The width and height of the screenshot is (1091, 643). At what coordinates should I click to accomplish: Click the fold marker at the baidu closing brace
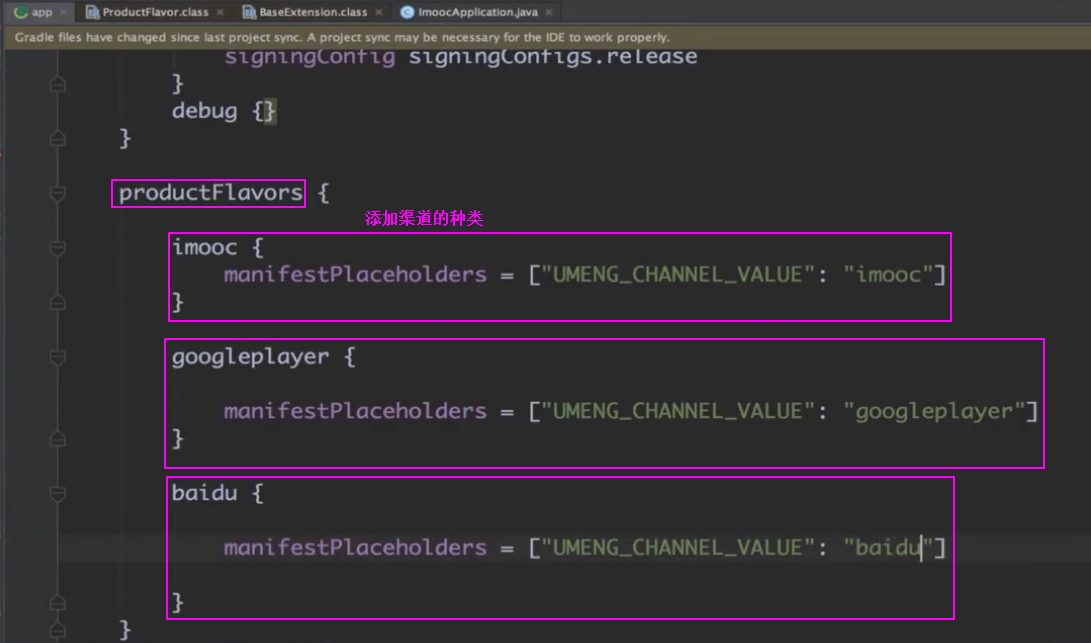[x=58, y=602]
